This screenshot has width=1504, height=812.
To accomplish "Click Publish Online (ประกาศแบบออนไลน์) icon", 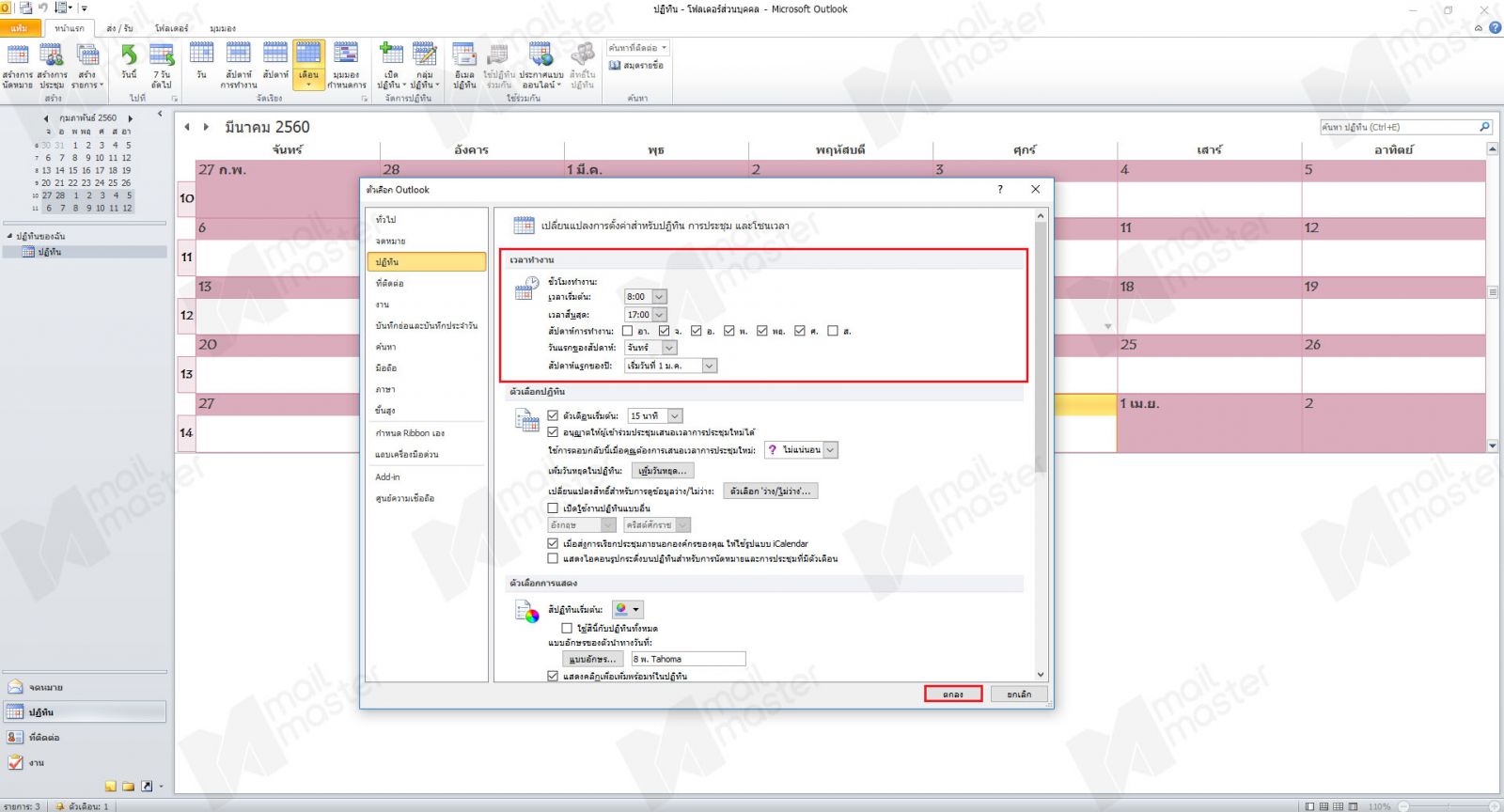I will tap(540, 65).
